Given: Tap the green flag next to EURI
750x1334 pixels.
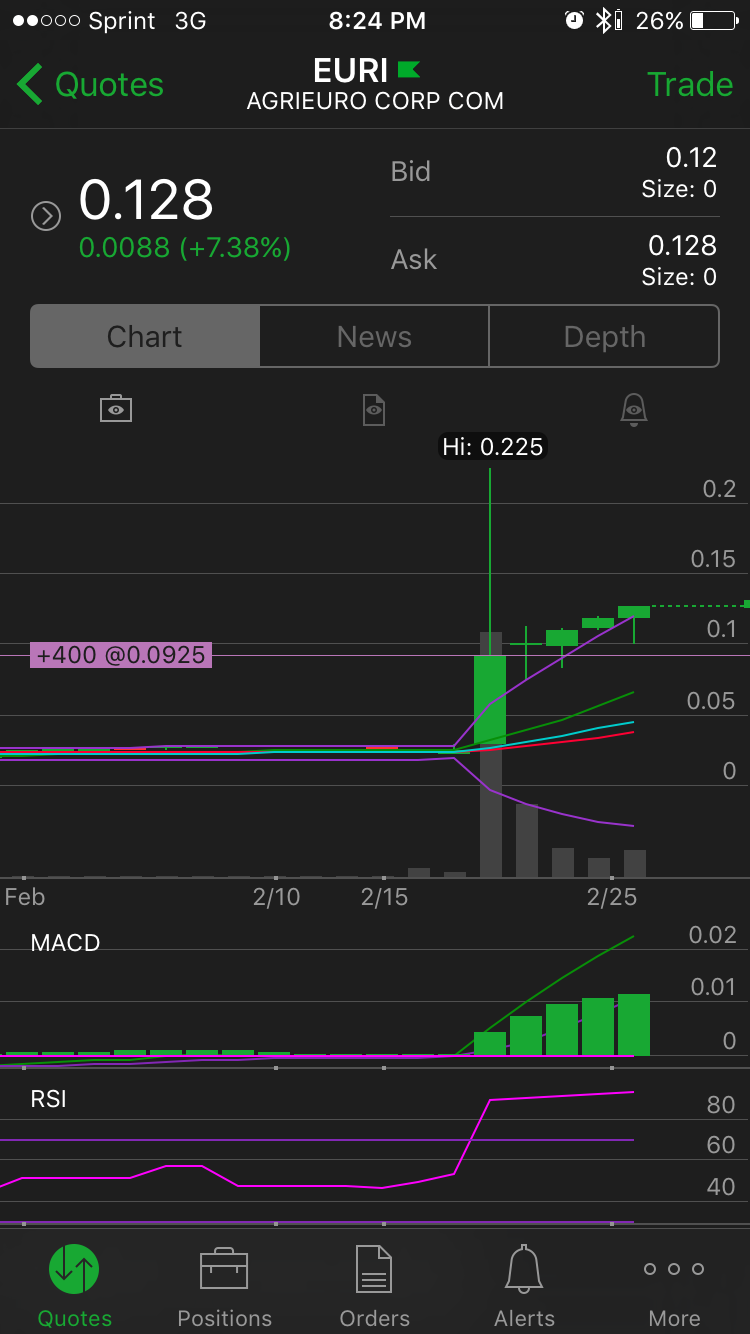Looking at the screenshot, I should [x=408, y=70].
